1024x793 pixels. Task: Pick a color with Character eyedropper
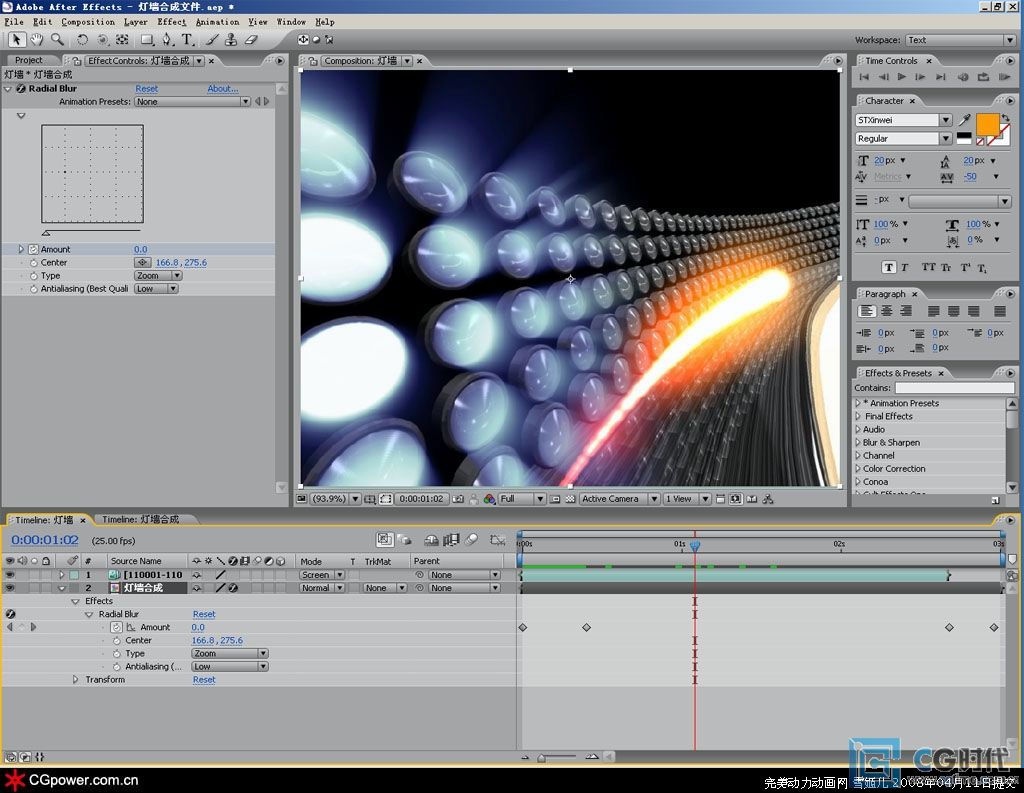coord(965,120)
